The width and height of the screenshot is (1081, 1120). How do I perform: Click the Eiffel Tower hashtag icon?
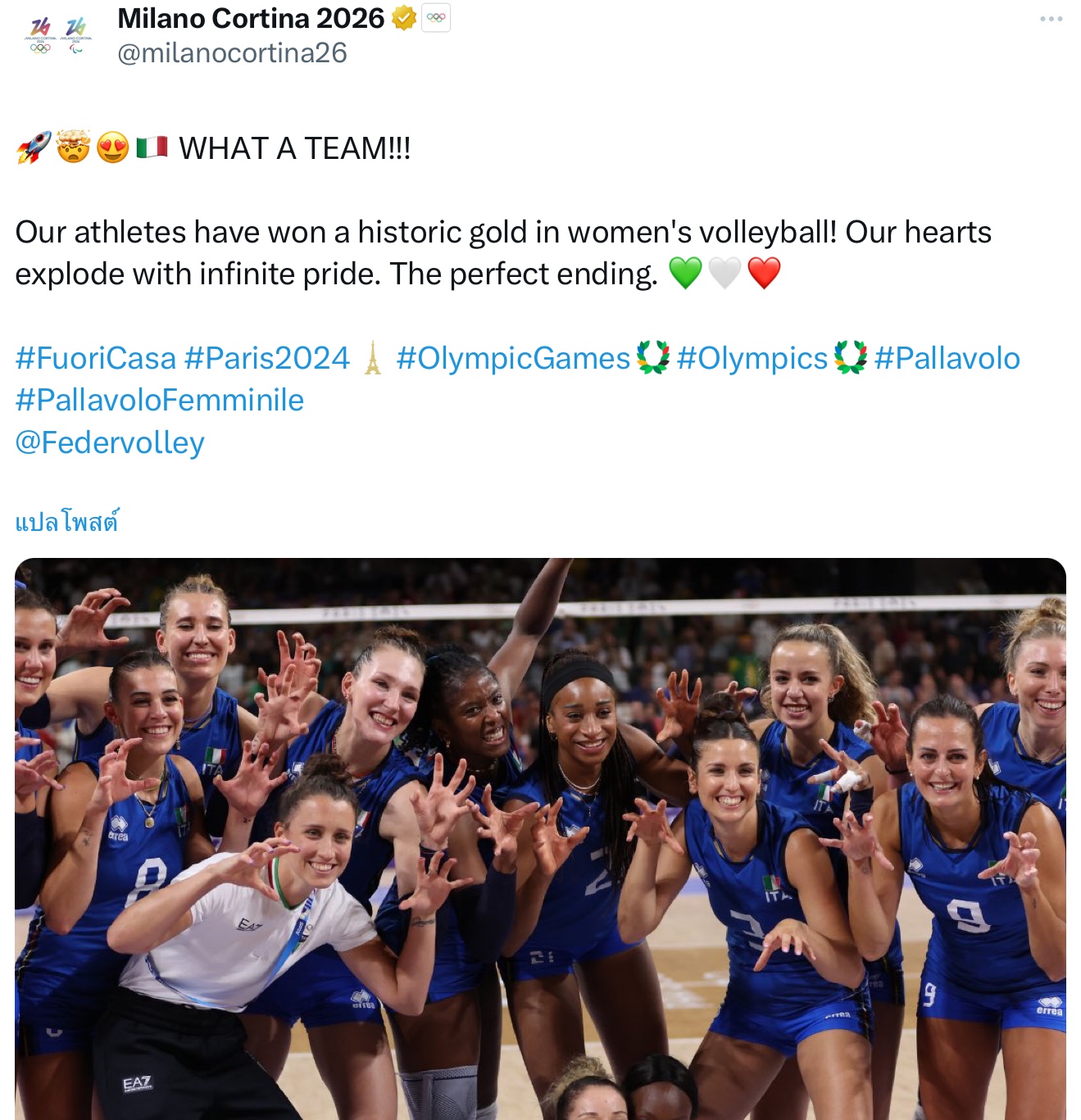[373, 358]
